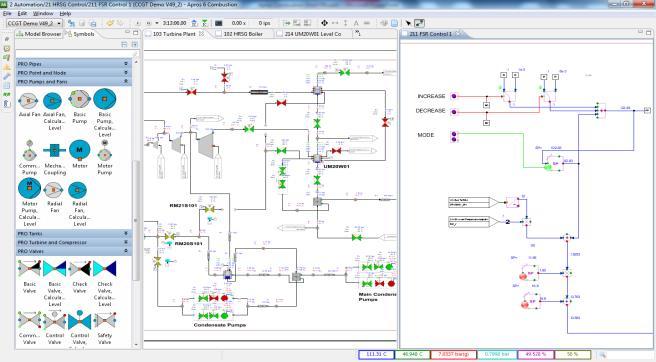Click the black maximize-view toolbar icon
The image size is (656, 362).
[419, 23]
